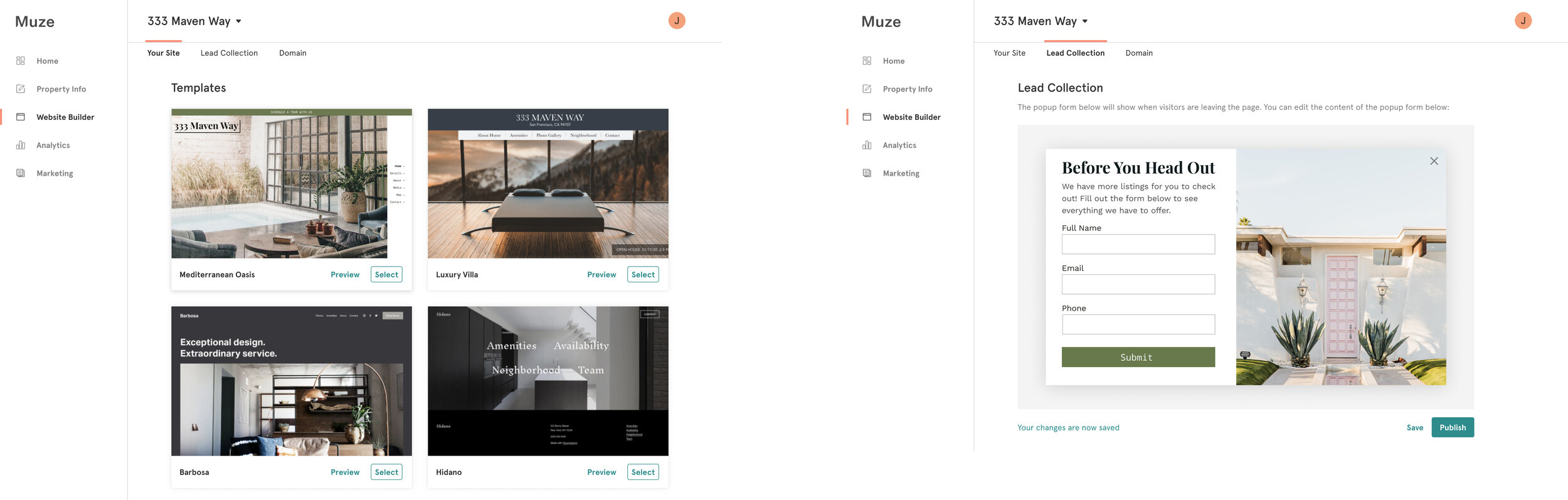
Task: Click Marketing newspaper icon in left screen
Action: point(21,173)
